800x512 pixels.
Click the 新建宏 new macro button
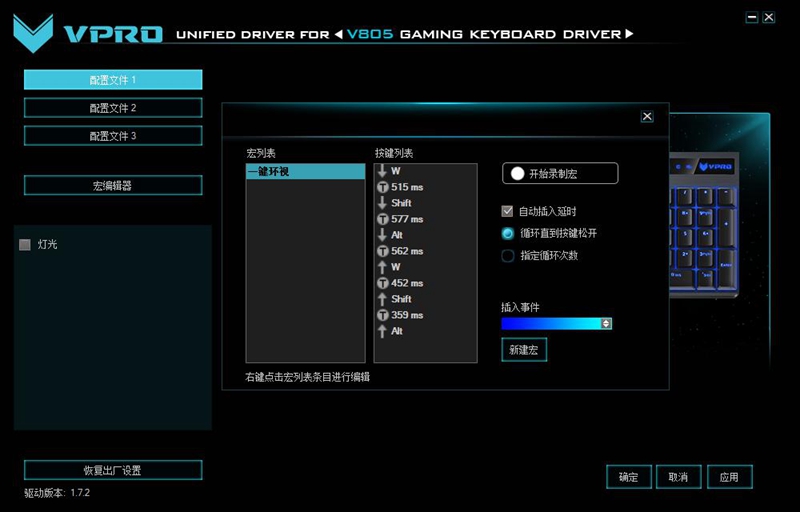[x=524, y=350]
